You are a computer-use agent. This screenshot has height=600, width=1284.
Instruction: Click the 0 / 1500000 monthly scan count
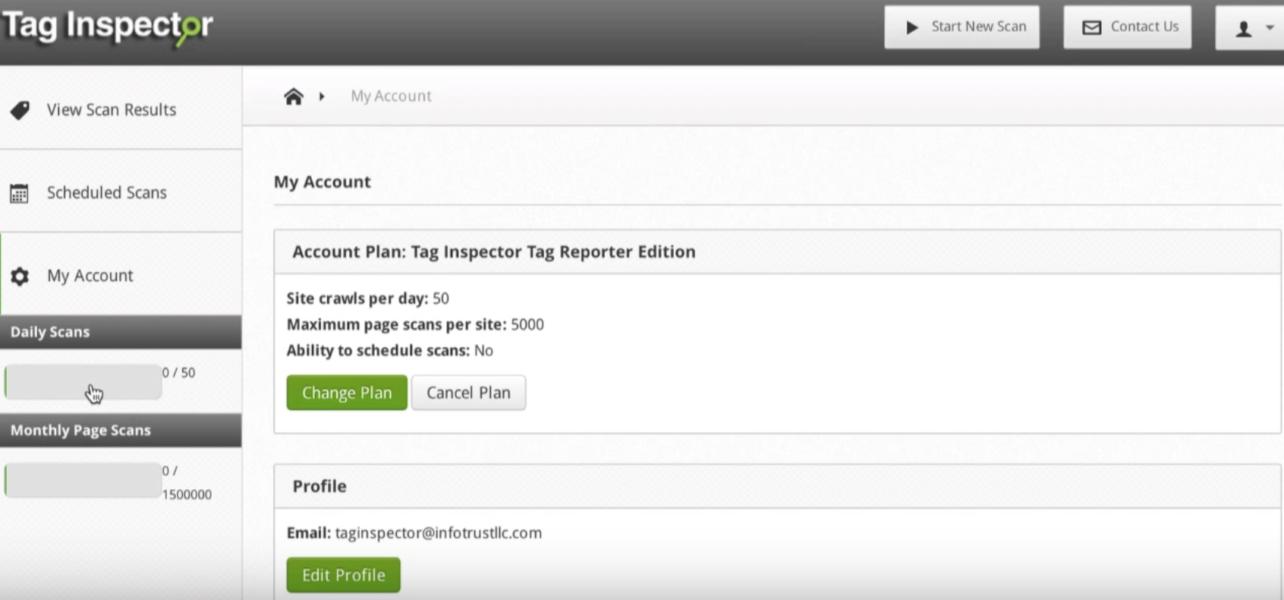[x=187, y=482]
